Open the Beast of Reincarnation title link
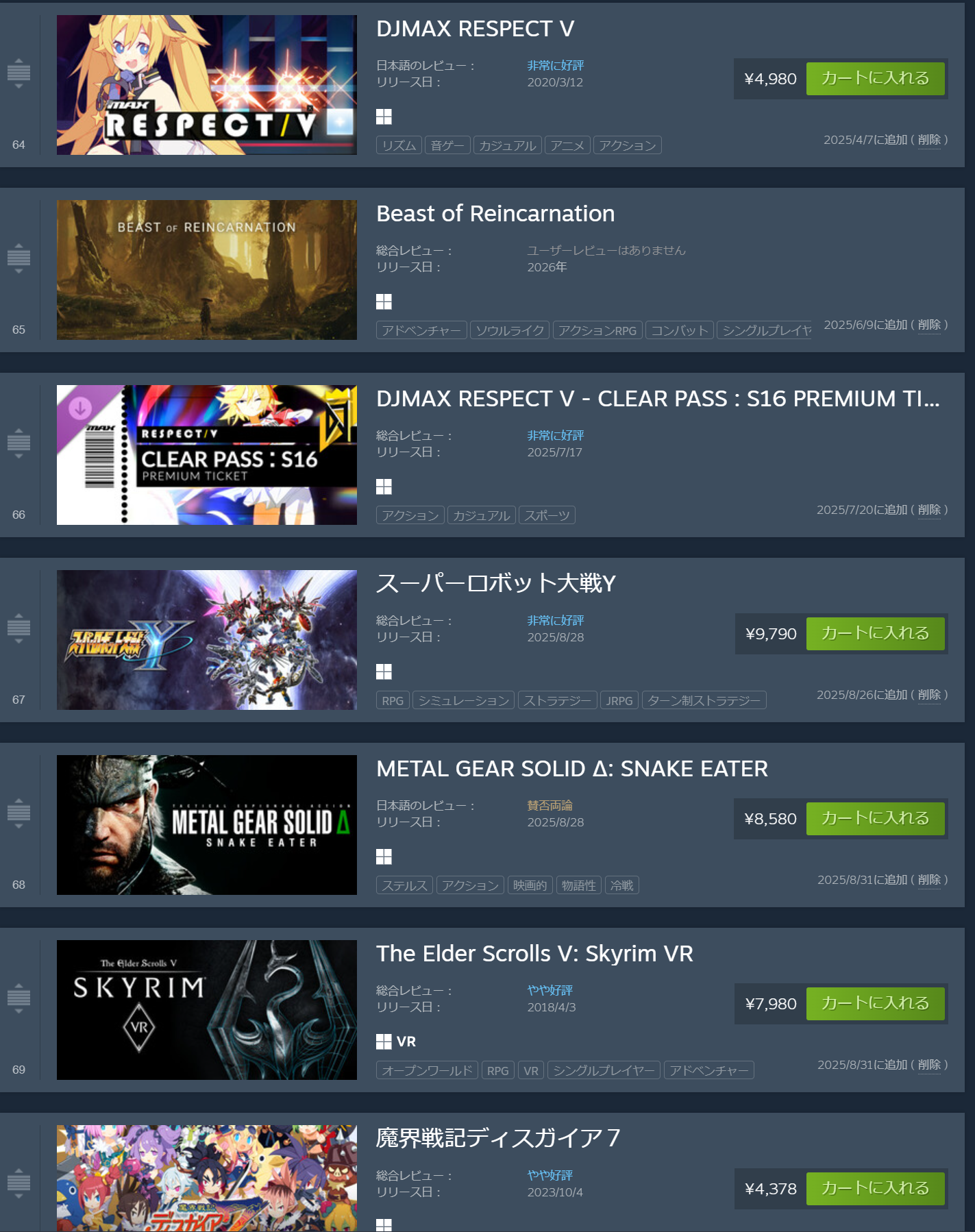 (495, 214)
